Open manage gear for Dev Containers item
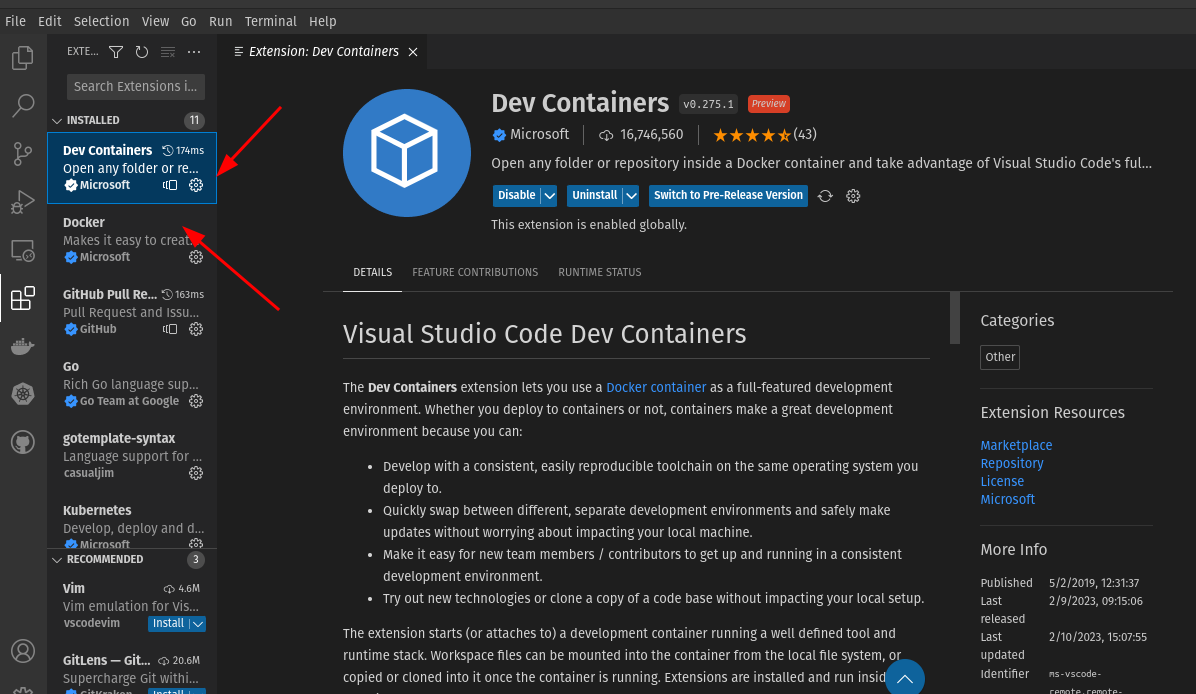This screenshot has height=694, width=1196. pos(196,185)
